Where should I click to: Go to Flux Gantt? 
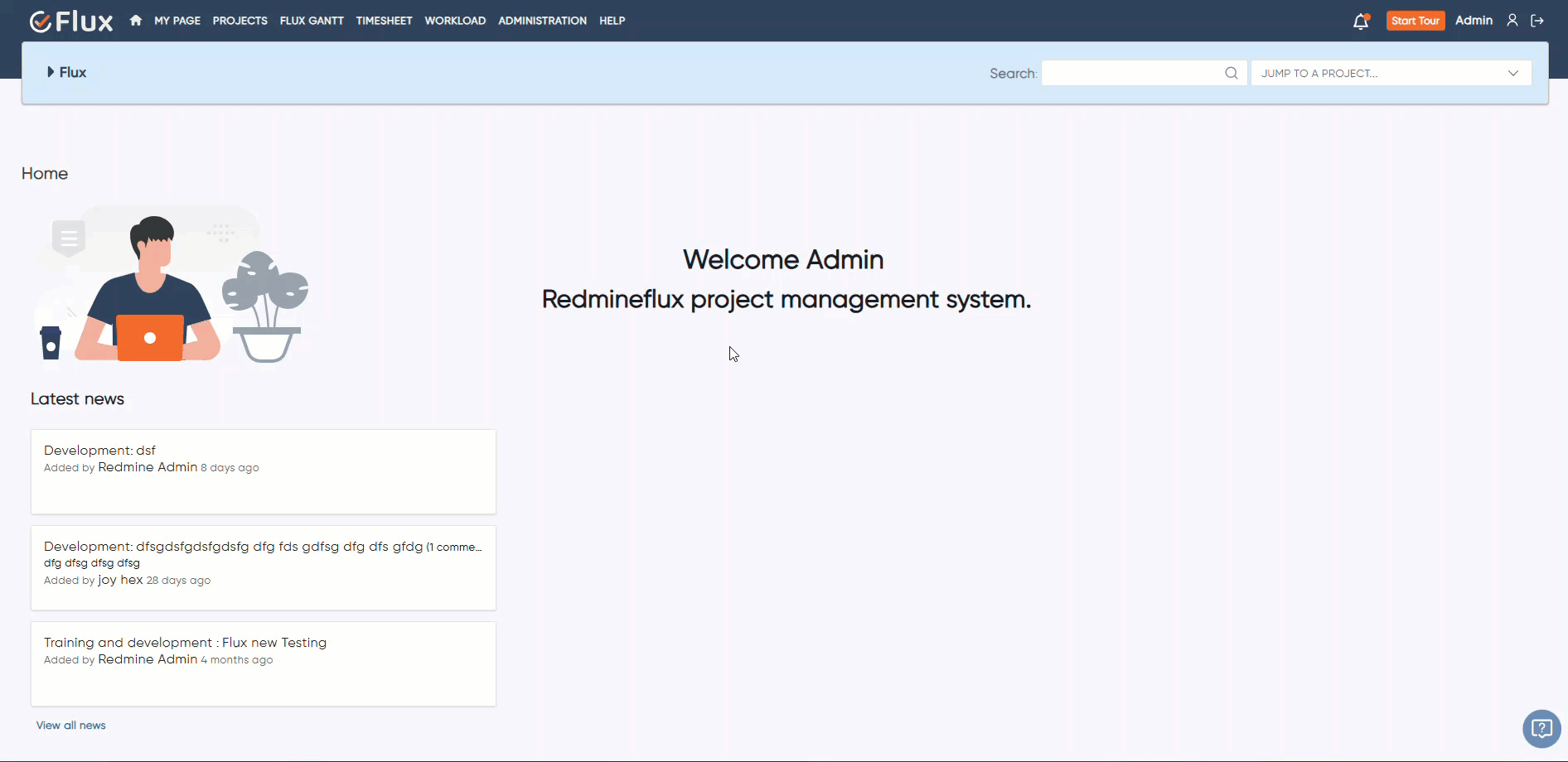pyautogui.click(x=312, y=21)
